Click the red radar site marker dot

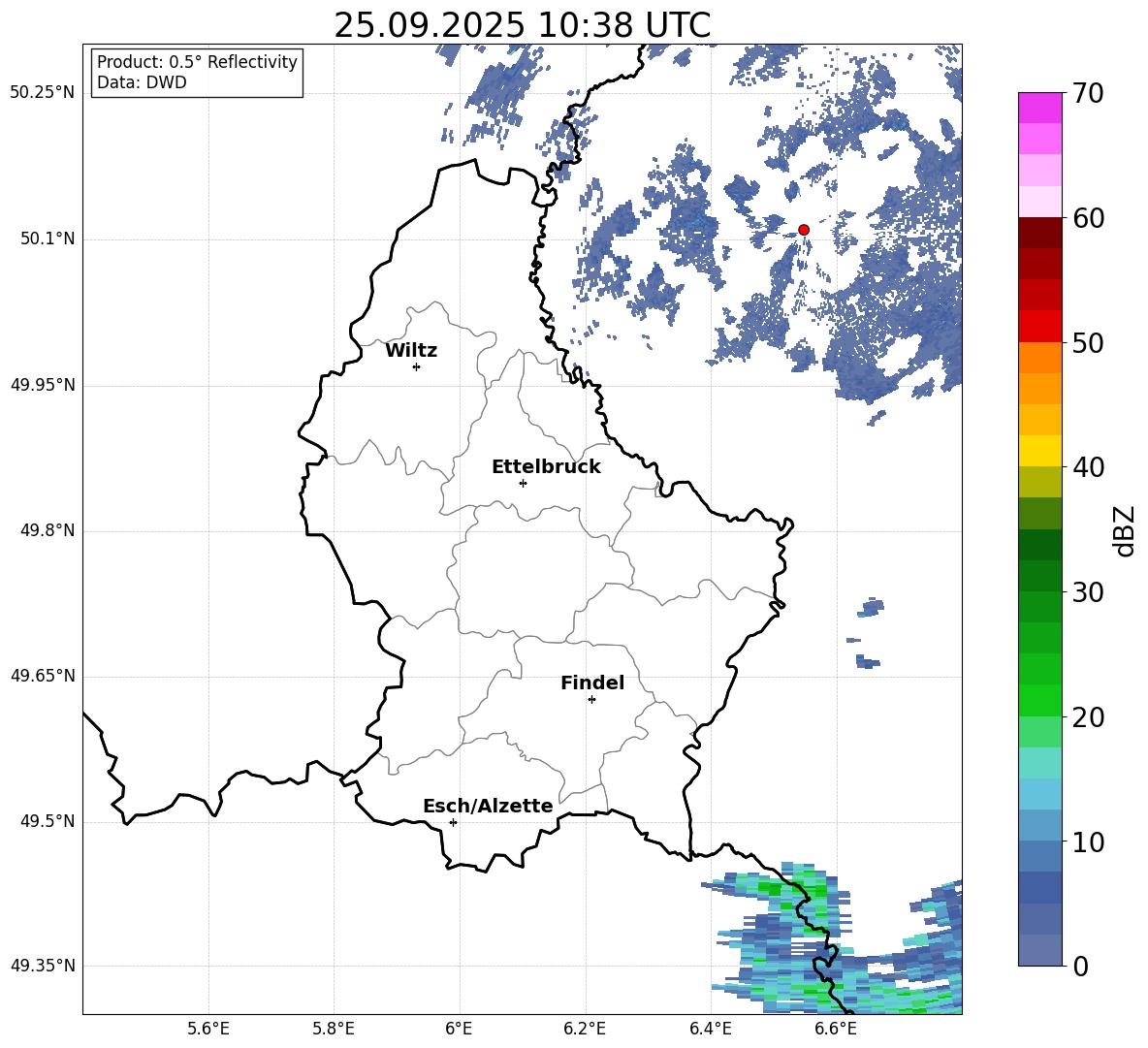804,230
